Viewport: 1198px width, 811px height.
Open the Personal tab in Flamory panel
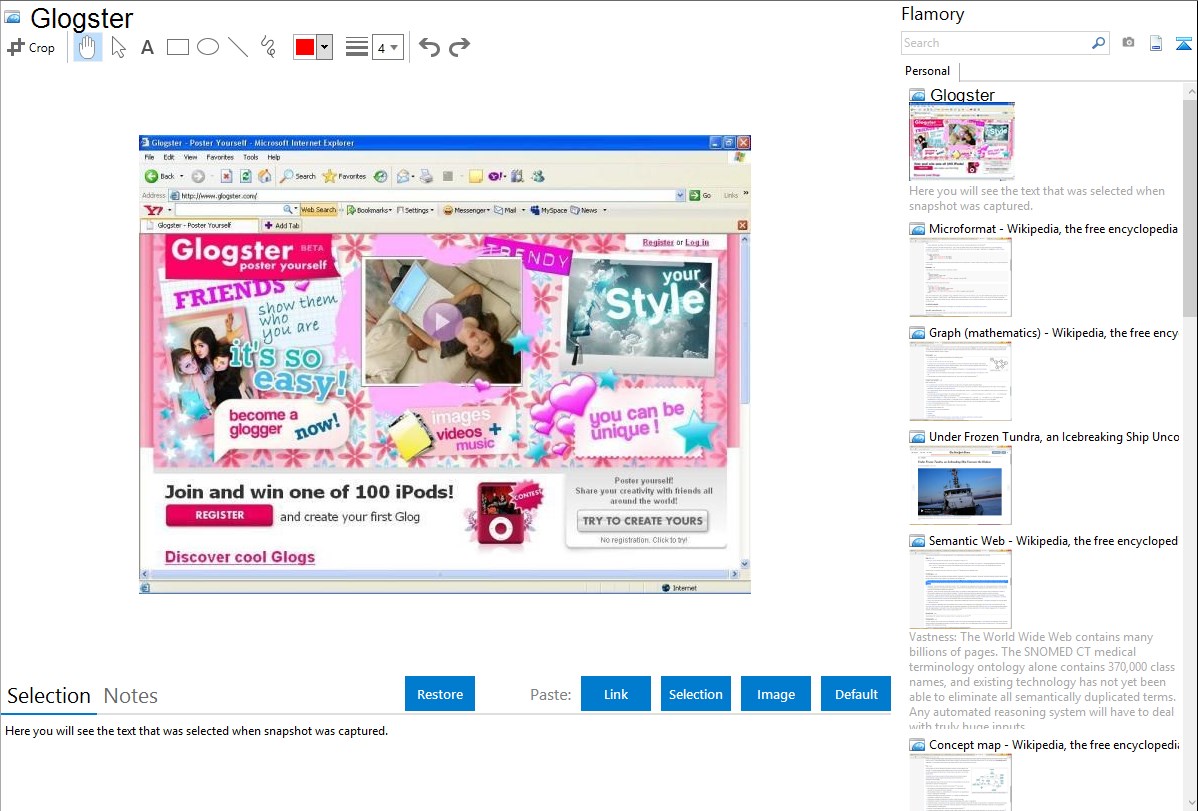point(927,71)
